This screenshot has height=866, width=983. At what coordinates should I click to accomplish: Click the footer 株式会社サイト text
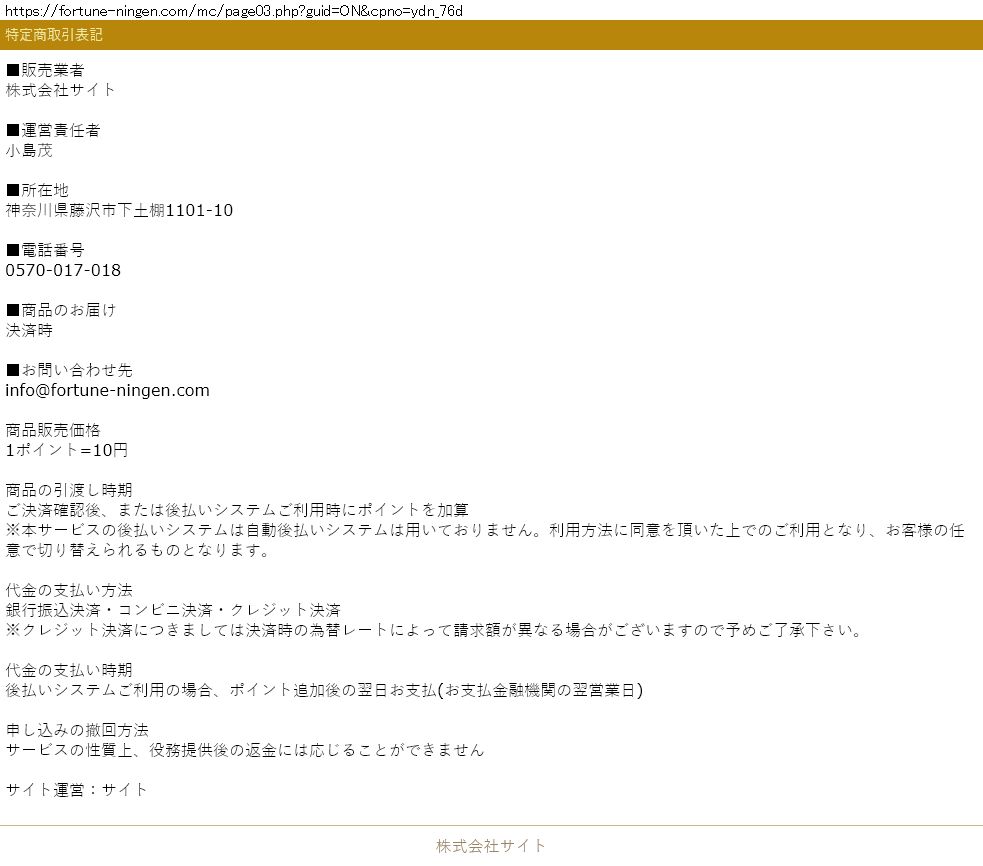(491, 846)
